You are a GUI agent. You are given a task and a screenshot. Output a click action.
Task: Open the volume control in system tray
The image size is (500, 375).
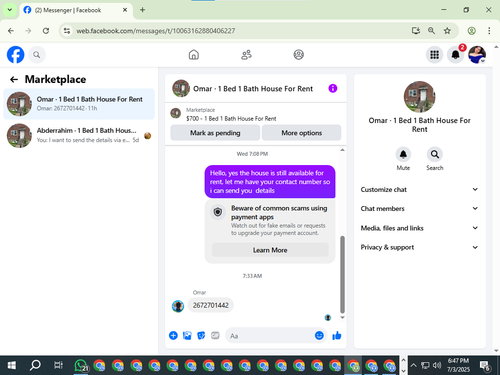(x=437, y=365)
